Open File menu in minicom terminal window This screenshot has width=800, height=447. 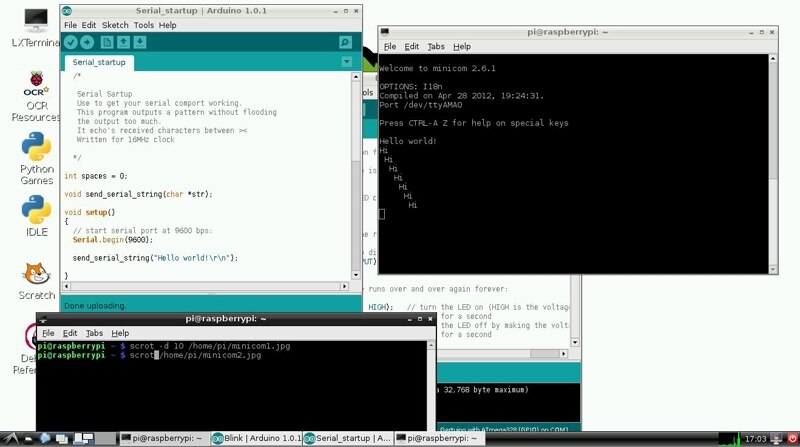[390, 46]
